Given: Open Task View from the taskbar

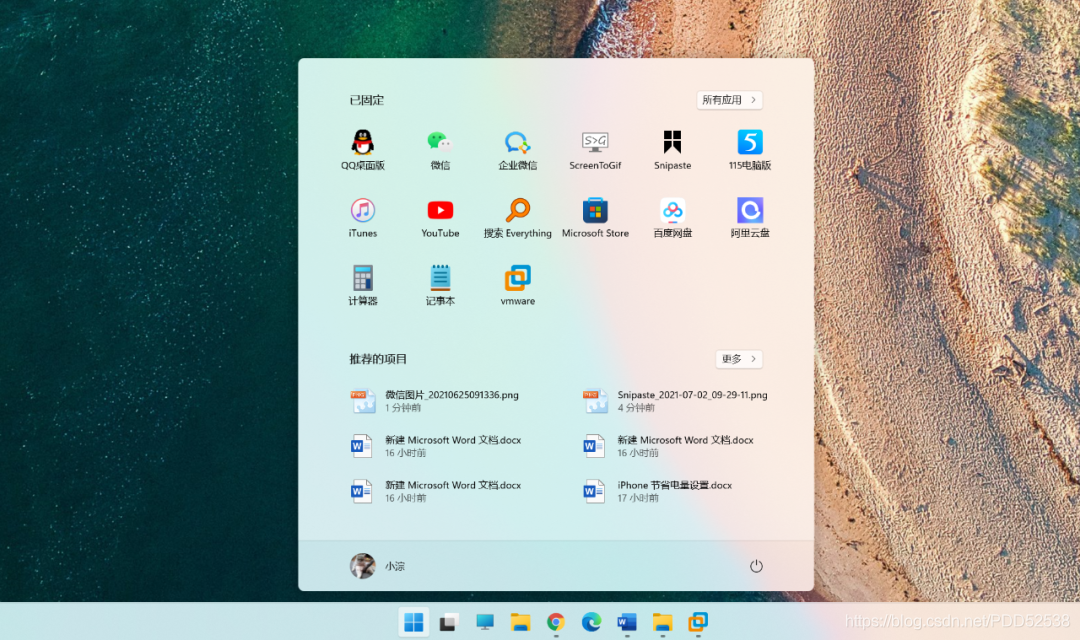Looking at the screenshot, I should 449,622.
